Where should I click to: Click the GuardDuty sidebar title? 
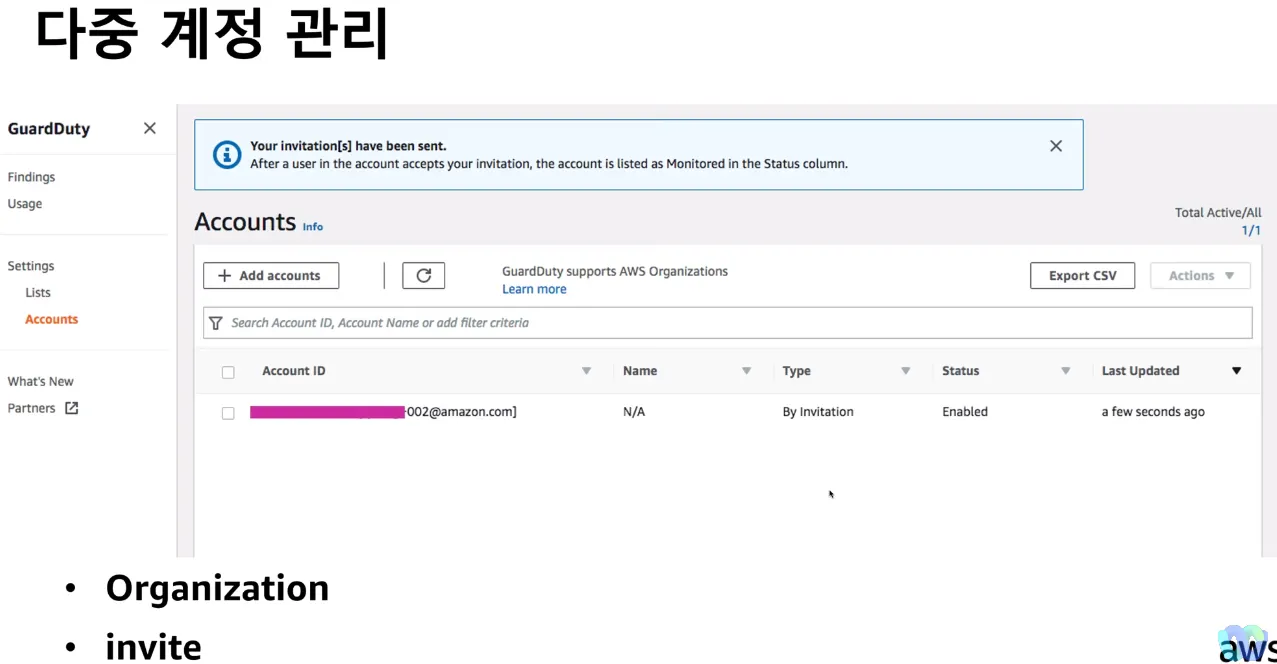[x=49, y=129]
